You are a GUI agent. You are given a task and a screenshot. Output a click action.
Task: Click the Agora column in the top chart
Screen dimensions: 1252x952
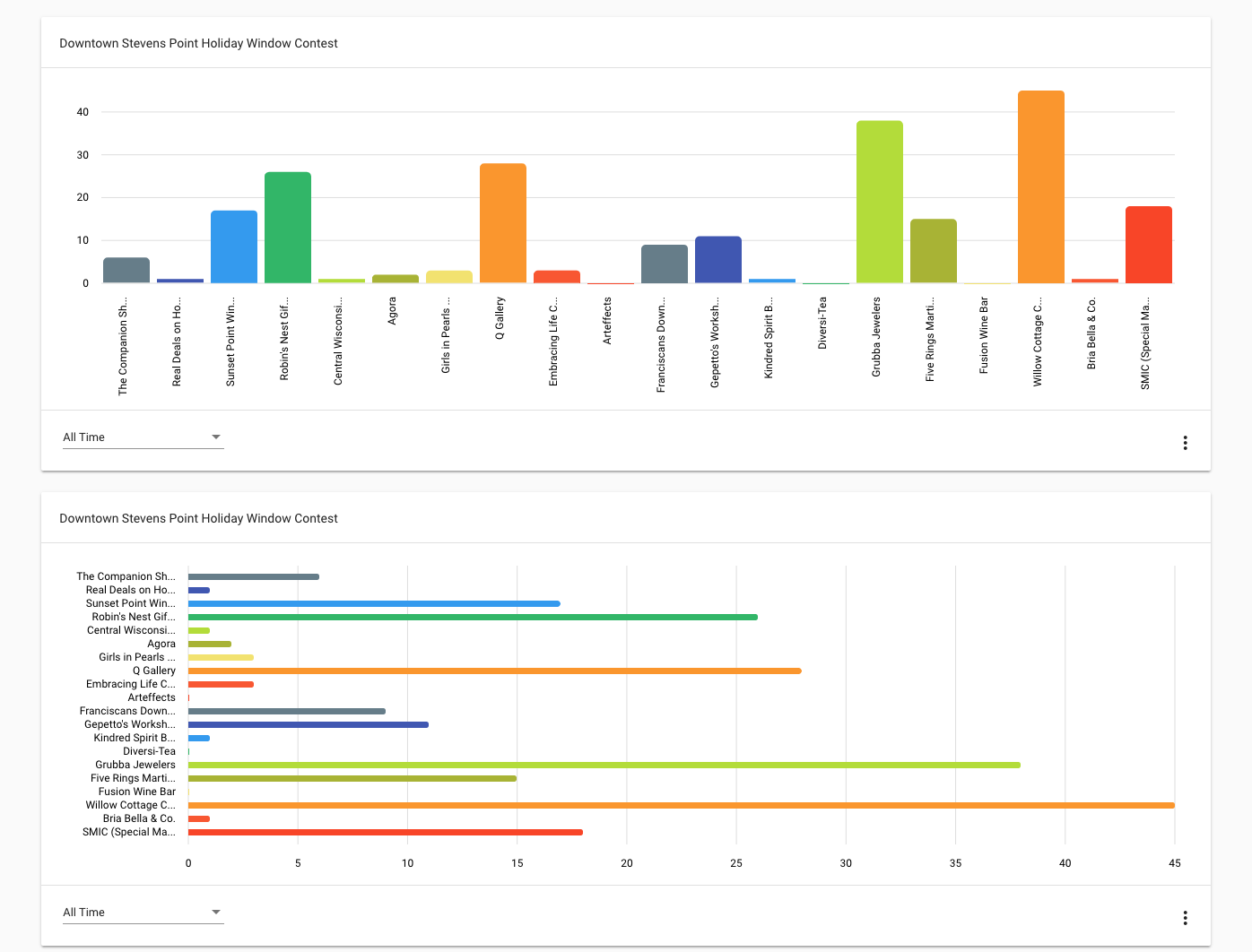396,279
